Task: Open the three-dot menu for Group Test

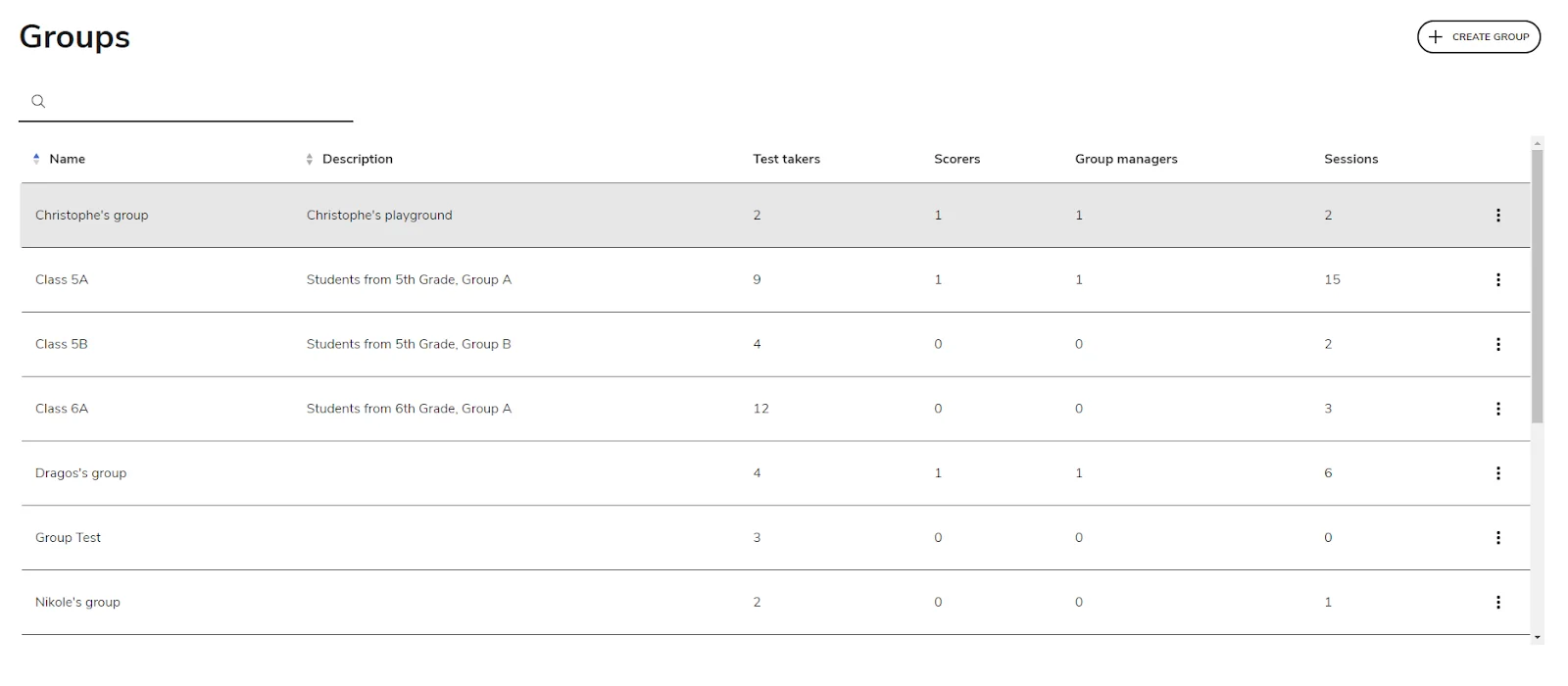Action: point(1497,538)
